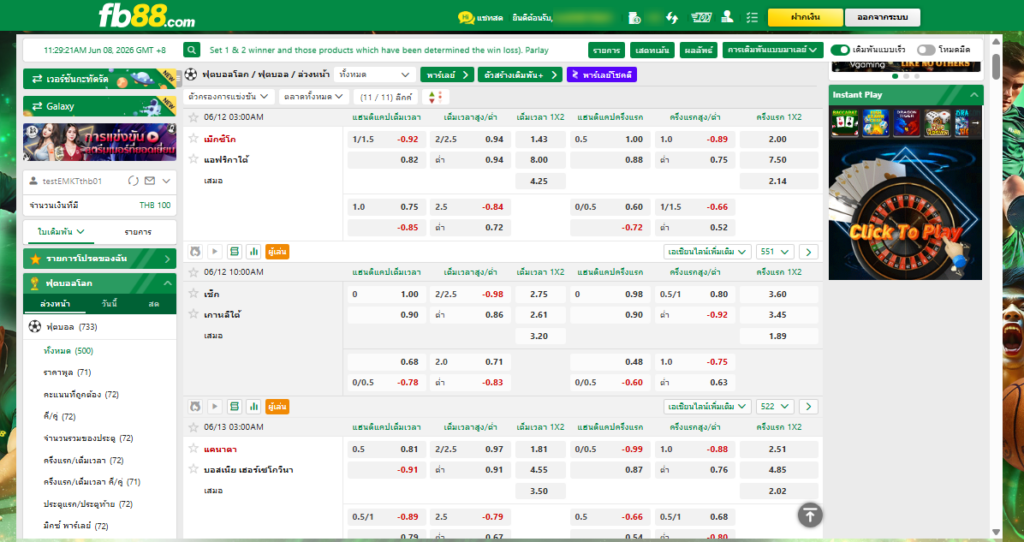Click the odds sort arrows icon
This screenshot has width=1024, height=542.
435,97
